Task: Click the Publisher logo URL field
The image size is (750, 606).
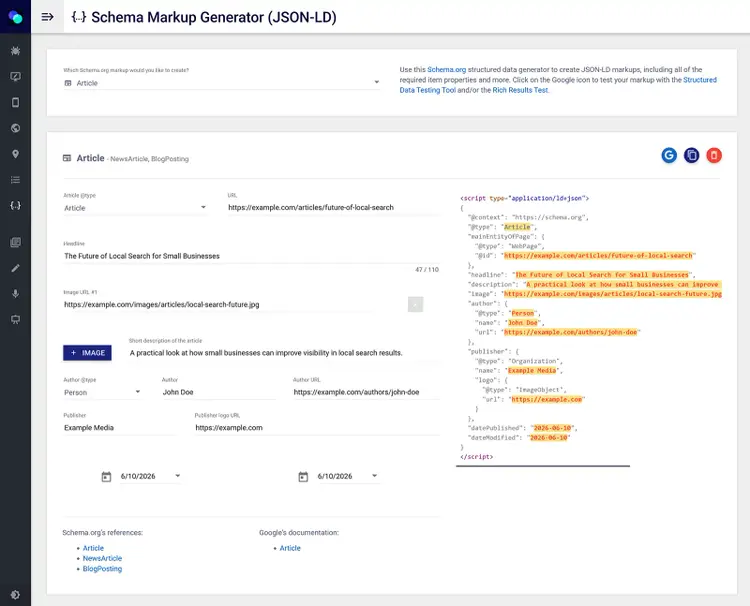Action: pyautogui.click(x=317, y=428)
